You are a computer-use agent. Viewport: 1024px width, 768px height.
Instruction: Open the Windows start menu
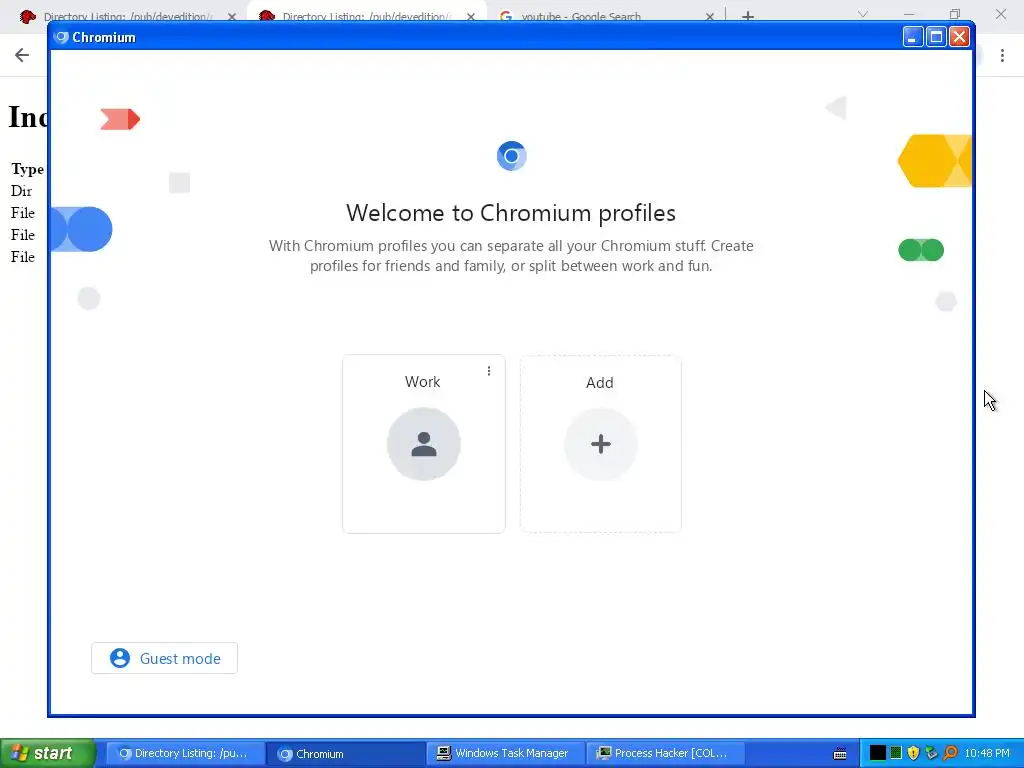(47, 753)
